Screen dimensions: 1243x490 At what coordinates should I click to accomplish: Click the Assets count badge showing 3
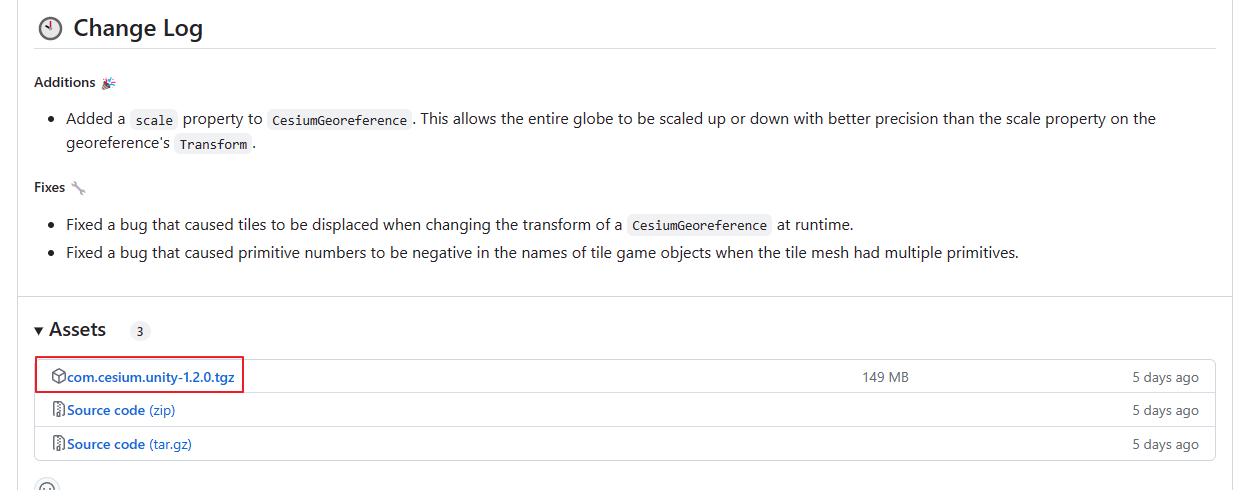[x=140, y=331]
